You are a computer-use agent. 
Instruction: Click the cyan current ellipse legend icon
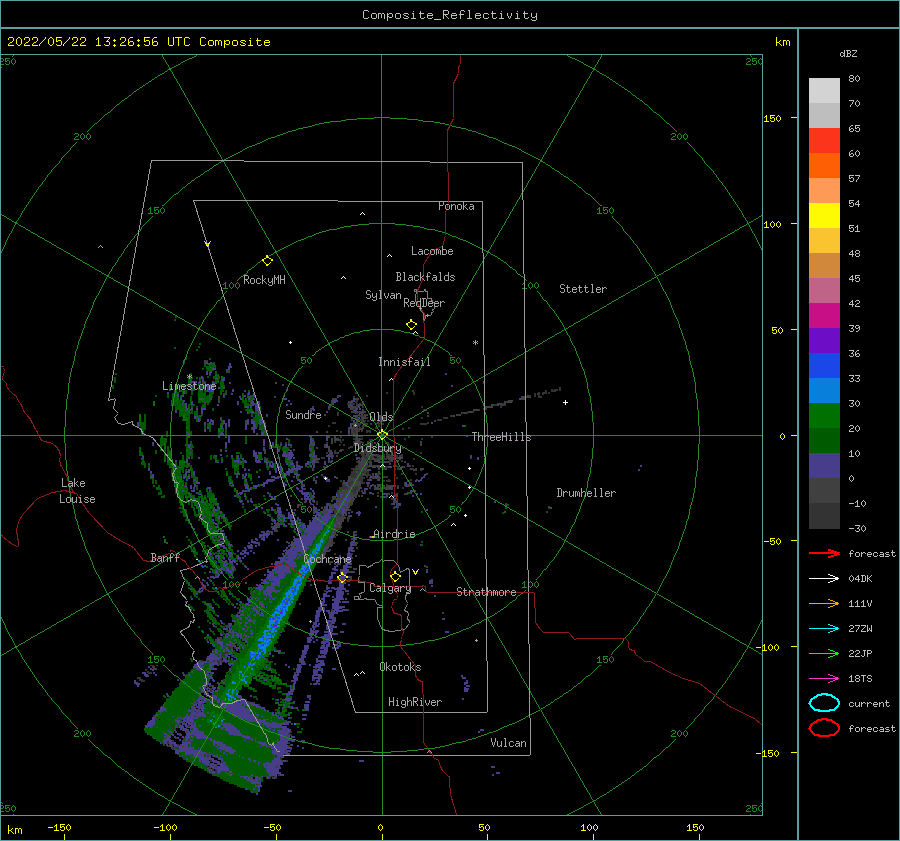pyautogui.click(x=824, y=703)
